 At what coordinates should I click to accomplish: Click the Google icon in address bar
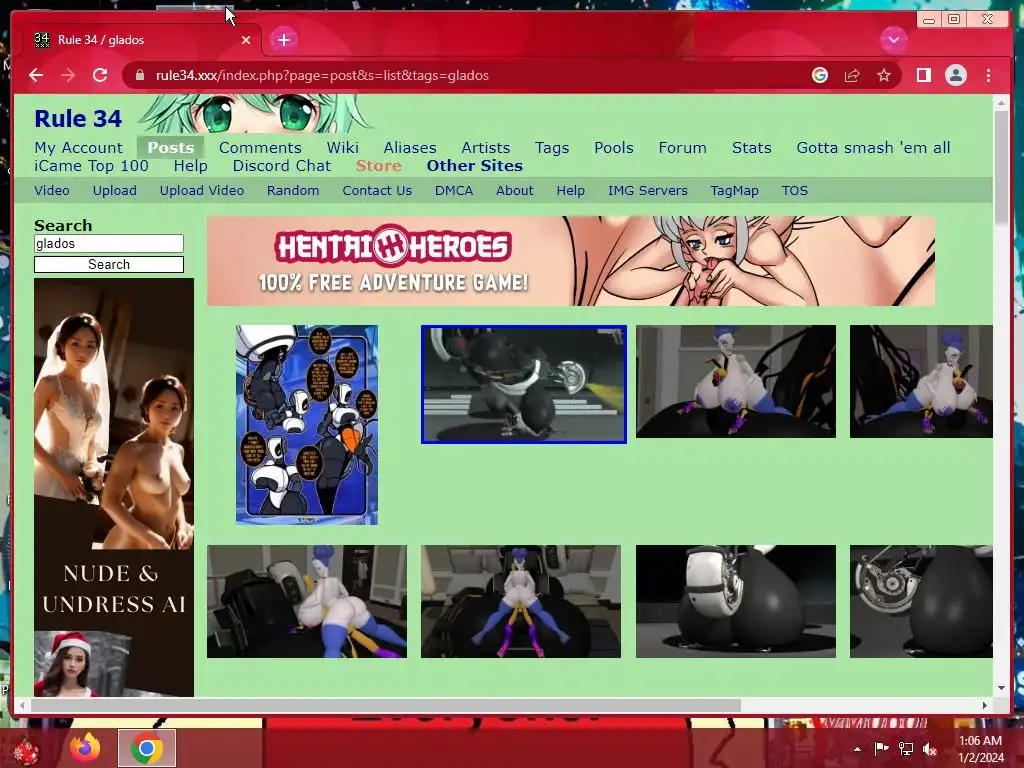click(820, 75)
